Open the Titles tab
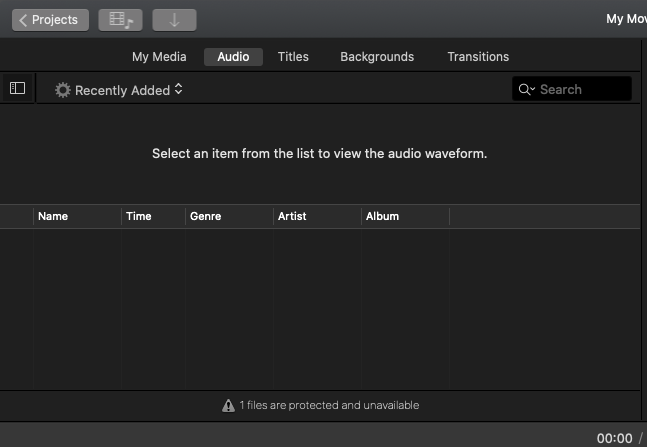Viewport: 647px width, 447px height. (x=293, y=57)
